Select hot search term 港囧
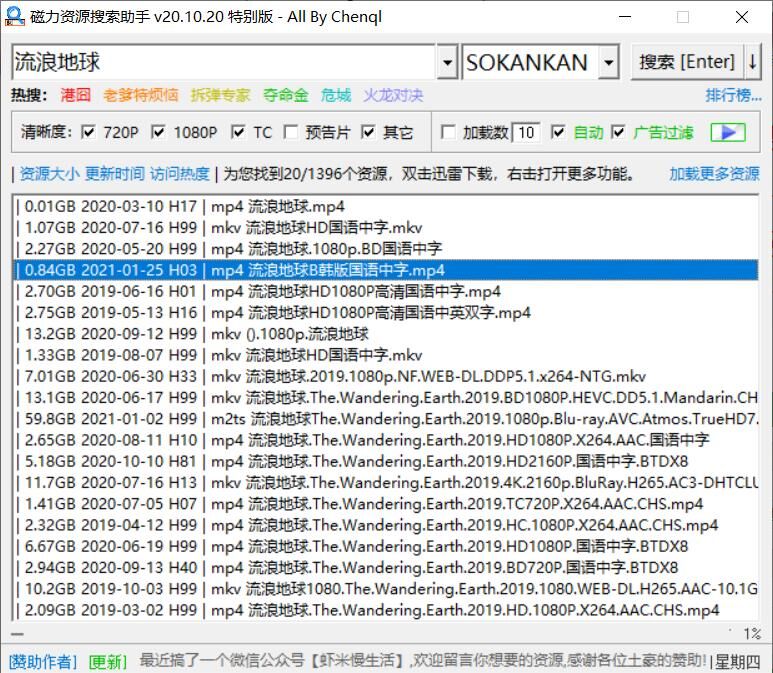The height and width of the screenshot is (673, 773). click(75, 95)
